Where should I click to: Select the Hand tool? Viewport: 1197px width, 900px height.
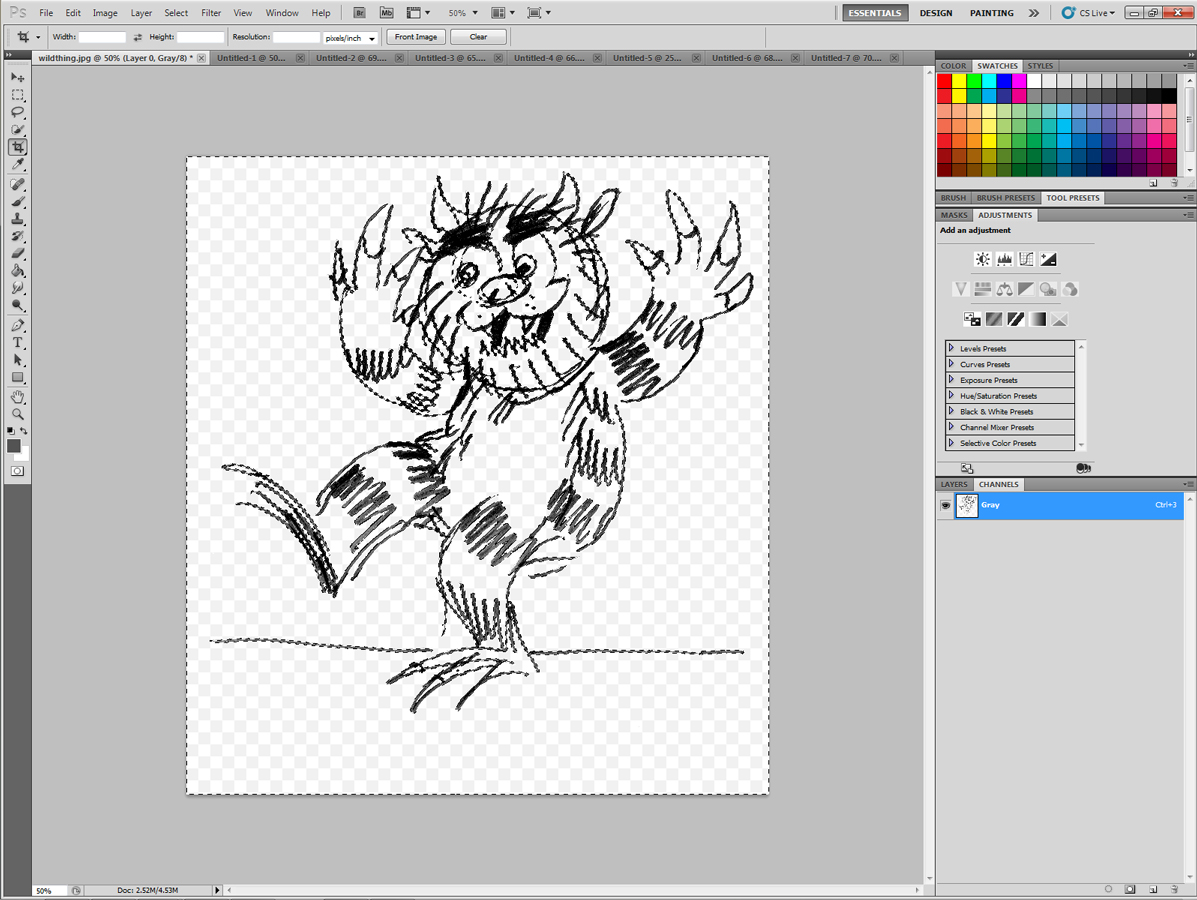click(x=18, y=397)
